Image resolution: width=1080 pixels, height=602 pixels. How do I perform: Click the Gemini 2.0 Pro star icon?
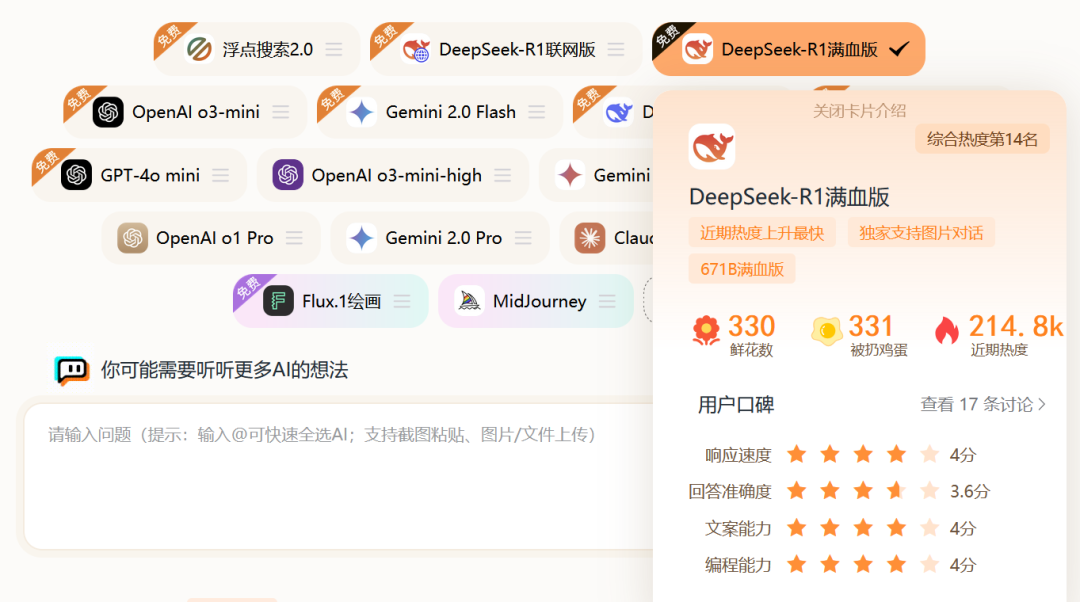point(361,238)
